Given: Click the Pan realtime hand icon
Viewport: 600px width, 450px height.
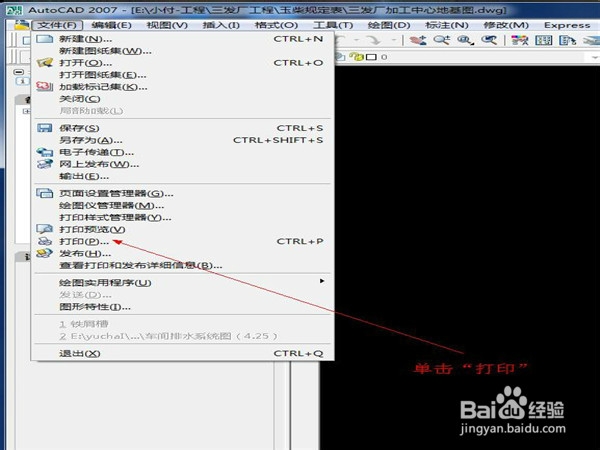Looking at the screenshot, I should click(x=418, y=40).
